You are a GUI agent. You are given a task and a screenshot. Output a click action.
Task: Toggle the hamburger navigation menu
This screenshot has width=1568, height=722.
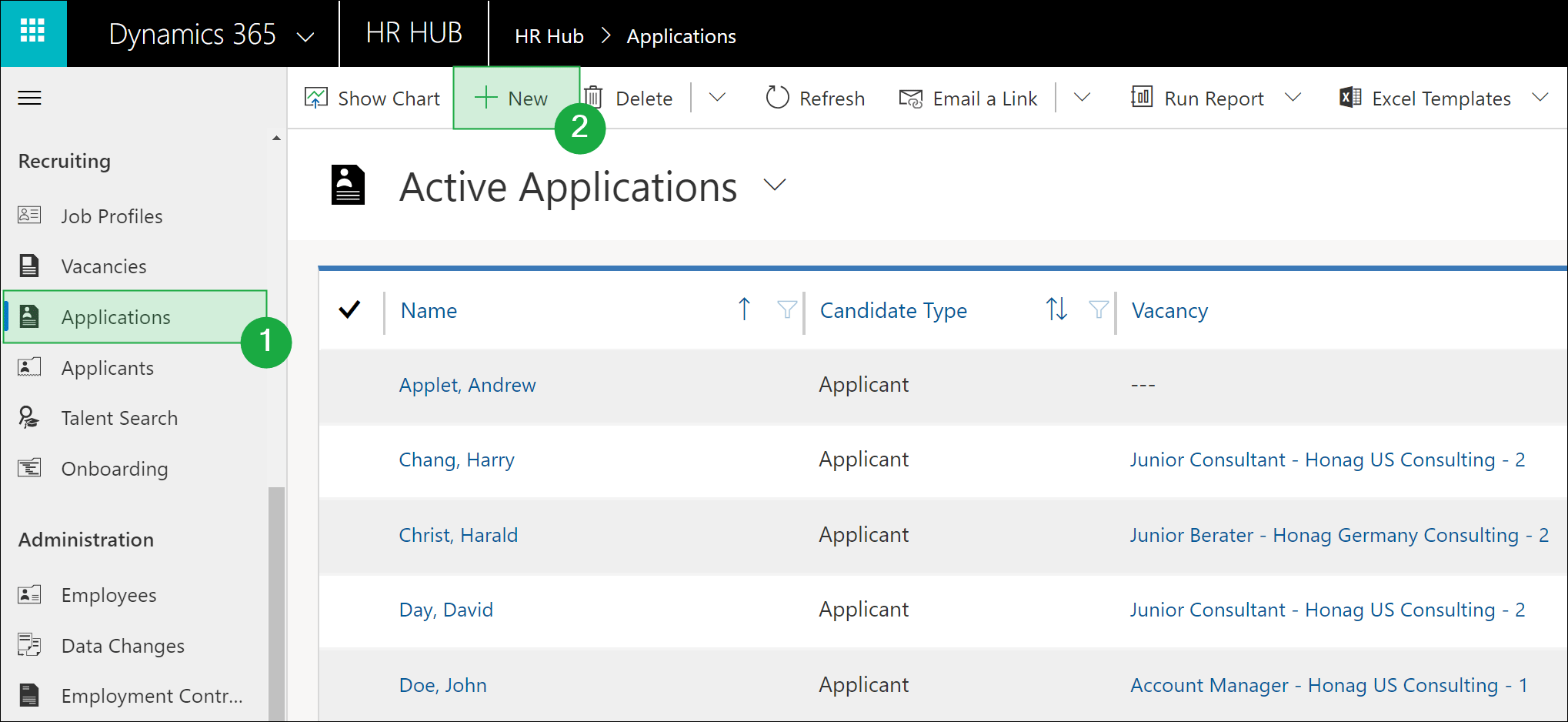29,98
